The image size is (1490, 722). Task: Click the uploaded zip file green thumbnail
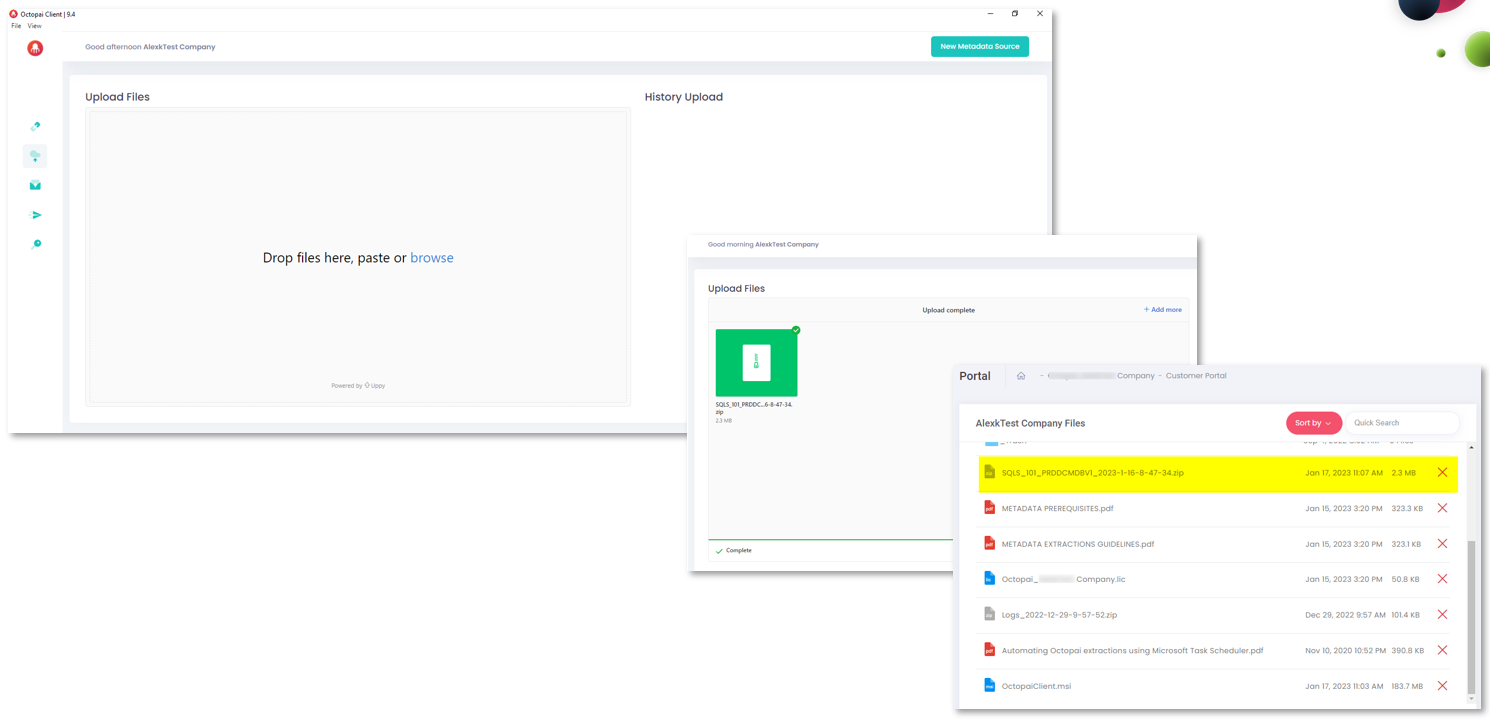756,363
